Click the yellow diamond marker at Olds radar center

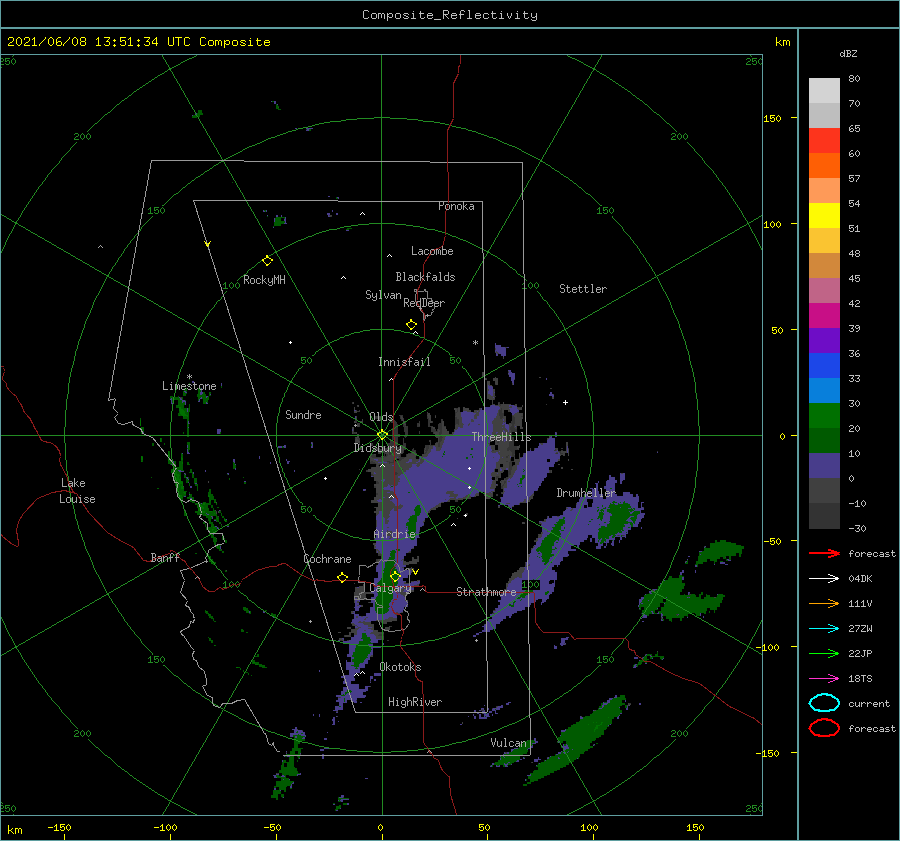(x=382, y=435)
